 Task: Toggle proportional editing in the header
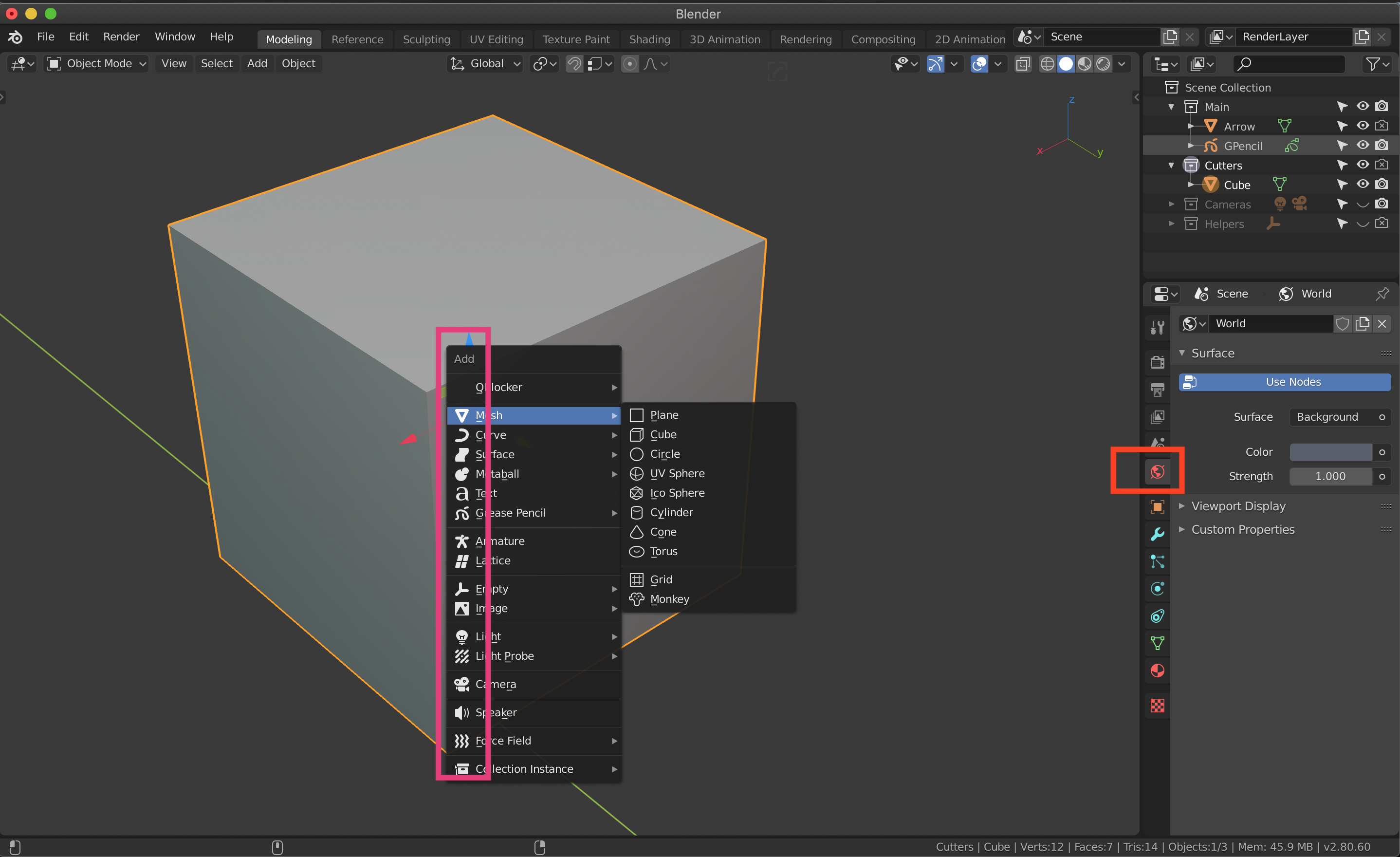(629, 64)
